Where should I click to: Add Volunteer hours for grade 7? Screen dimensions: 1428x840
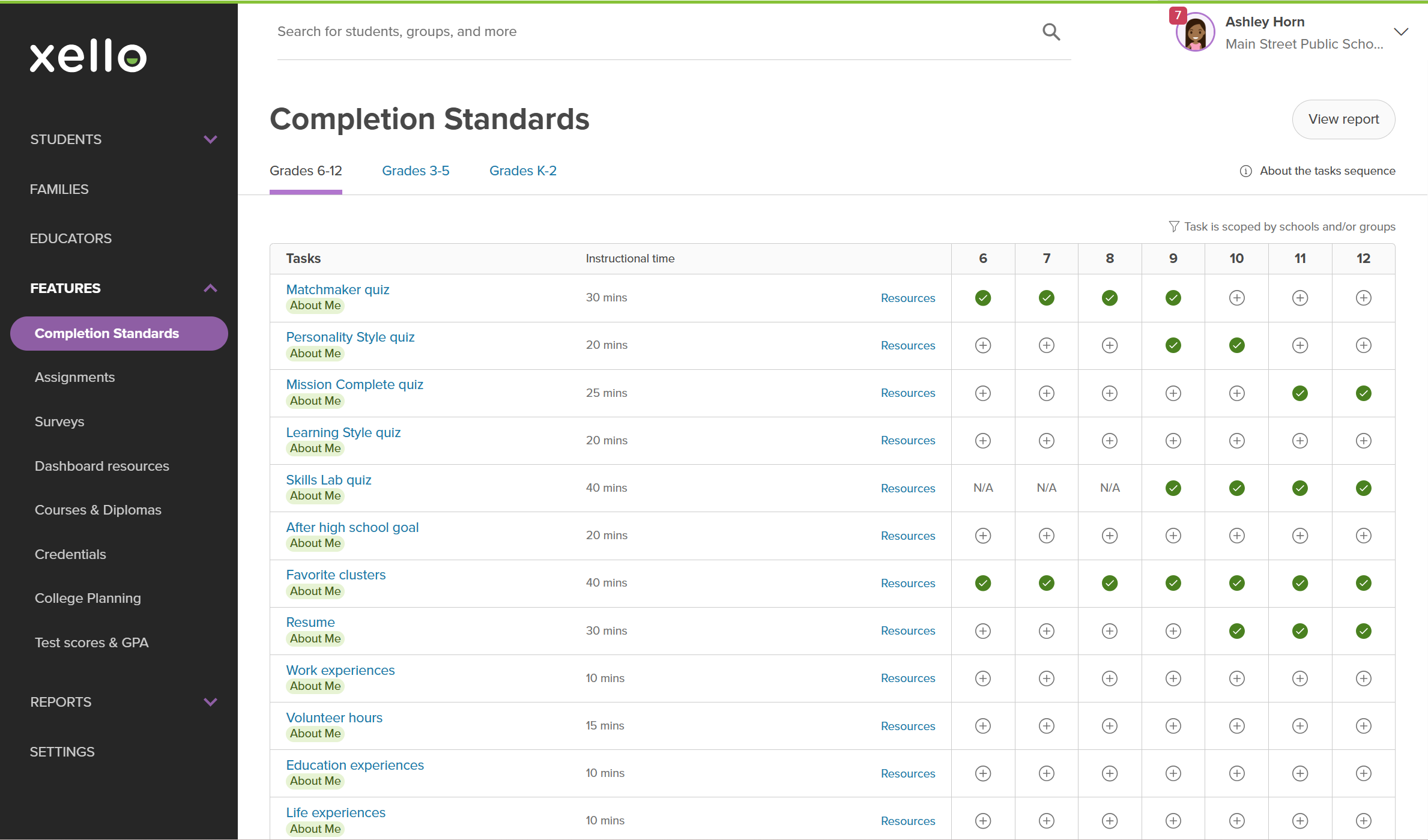pos(1047,726)
